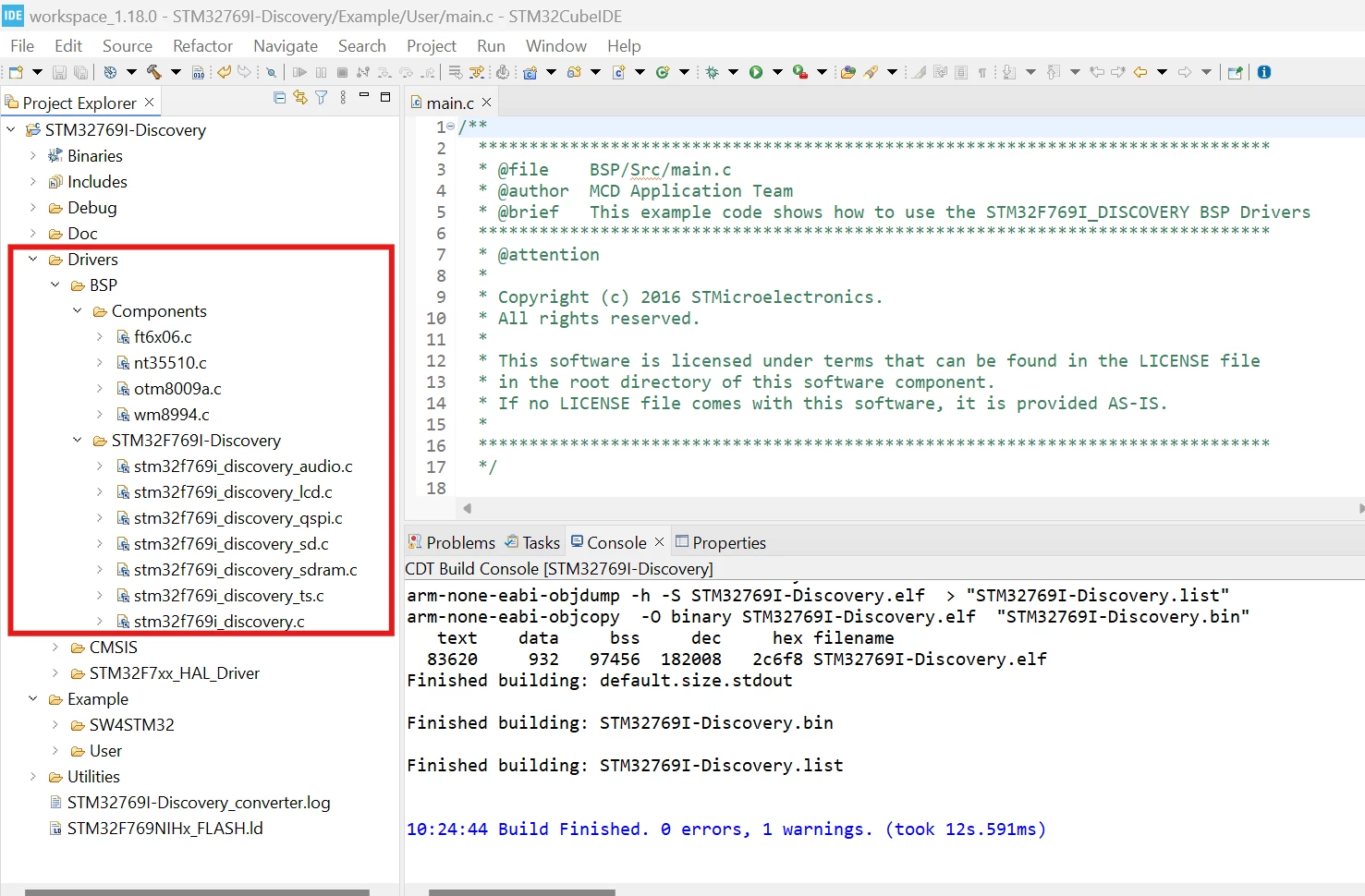Expand the Binaries node
Screen dimensions: 1365x896
(33, 156)
